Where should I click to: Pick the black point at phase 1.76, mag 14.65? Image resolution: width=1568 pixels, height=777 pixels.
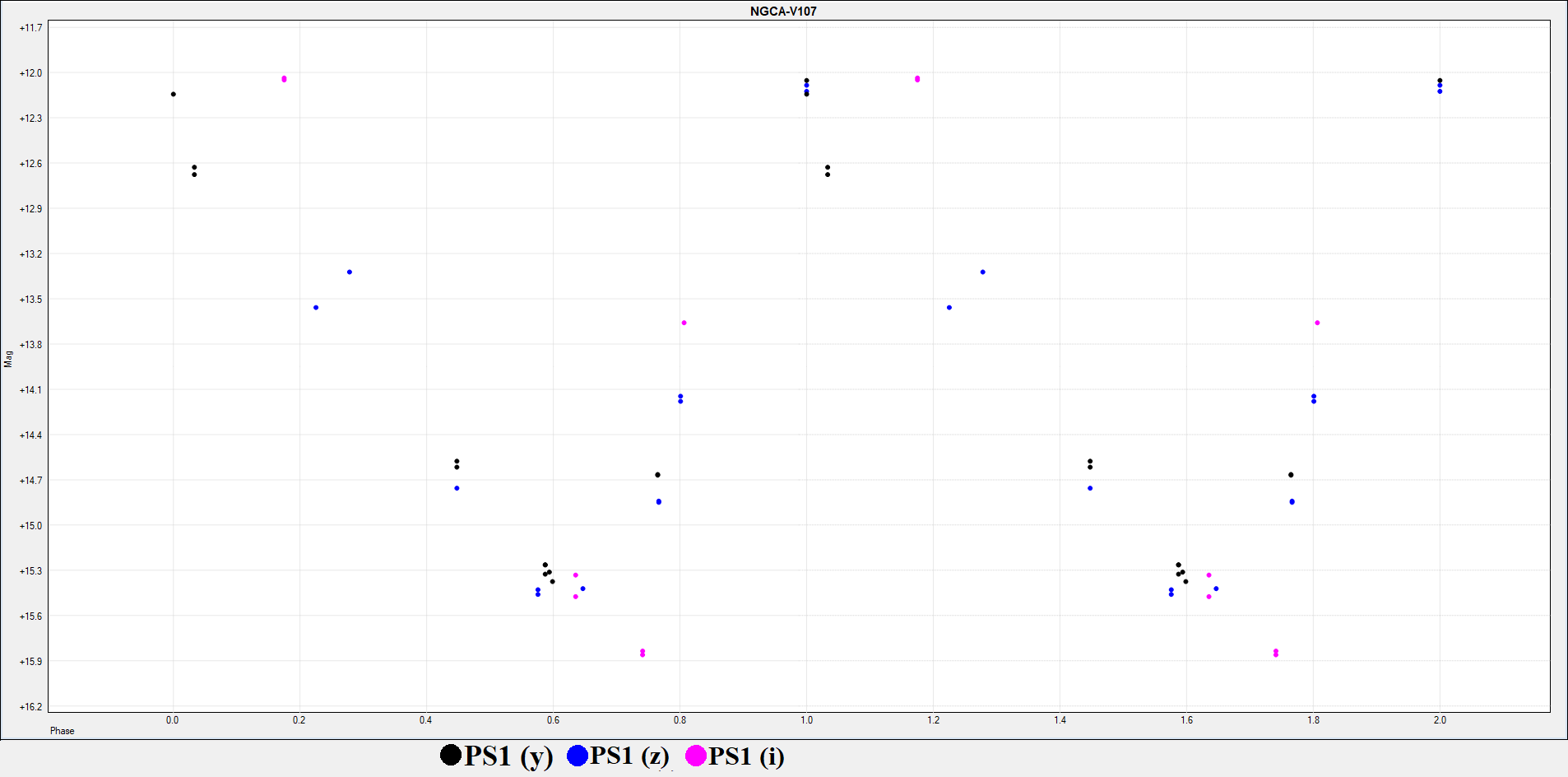(1291, 475)
